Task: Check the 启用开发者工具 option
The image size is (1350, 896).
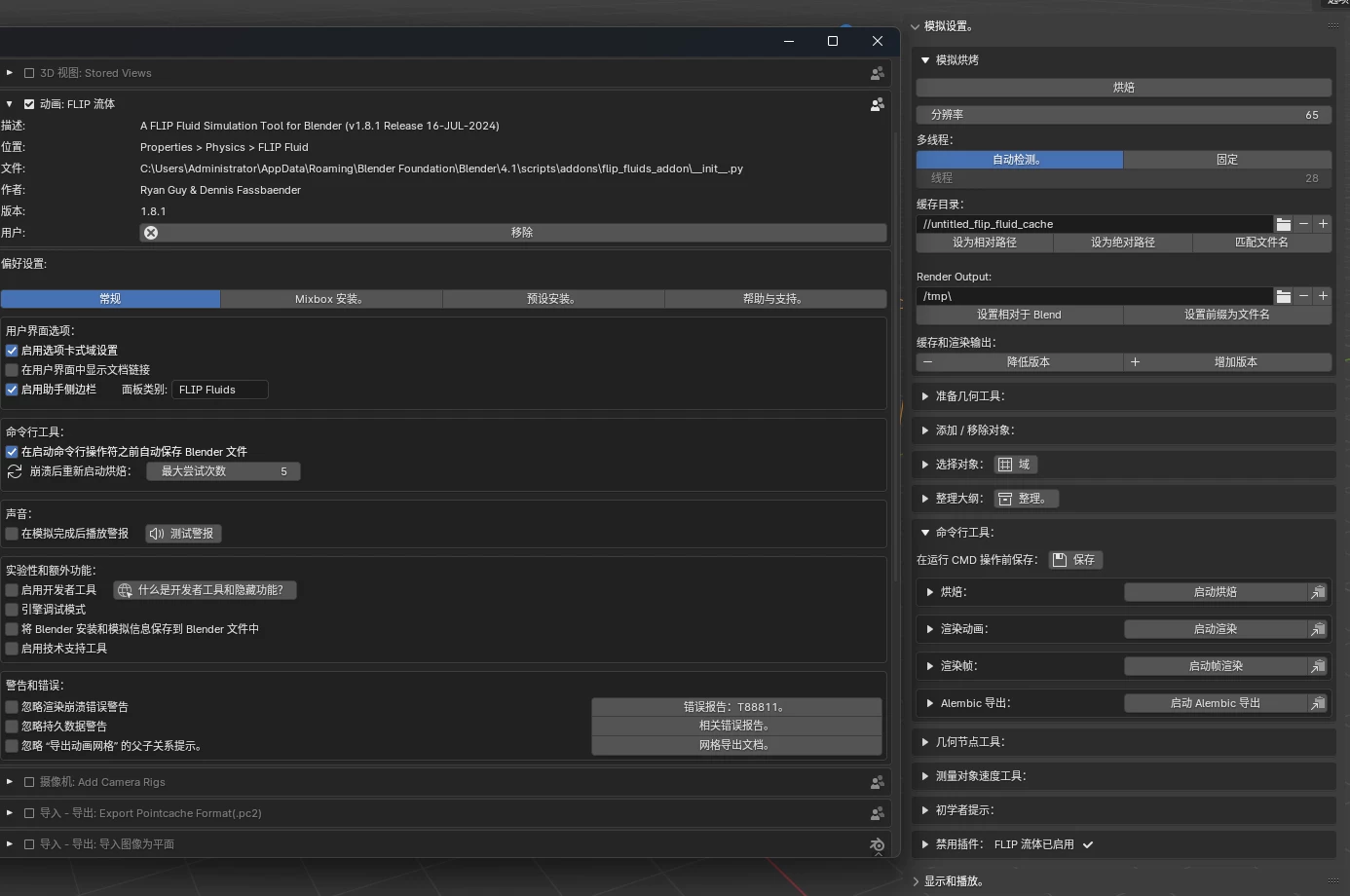Action: point(12,590)
